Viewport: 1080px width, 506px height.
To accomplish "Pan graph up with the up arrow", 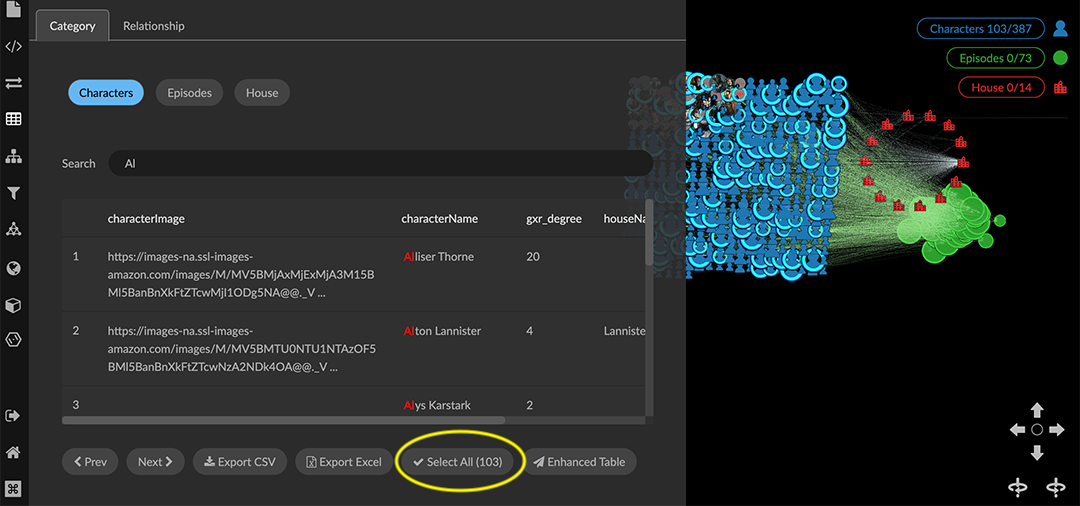I will [1037, 410].
